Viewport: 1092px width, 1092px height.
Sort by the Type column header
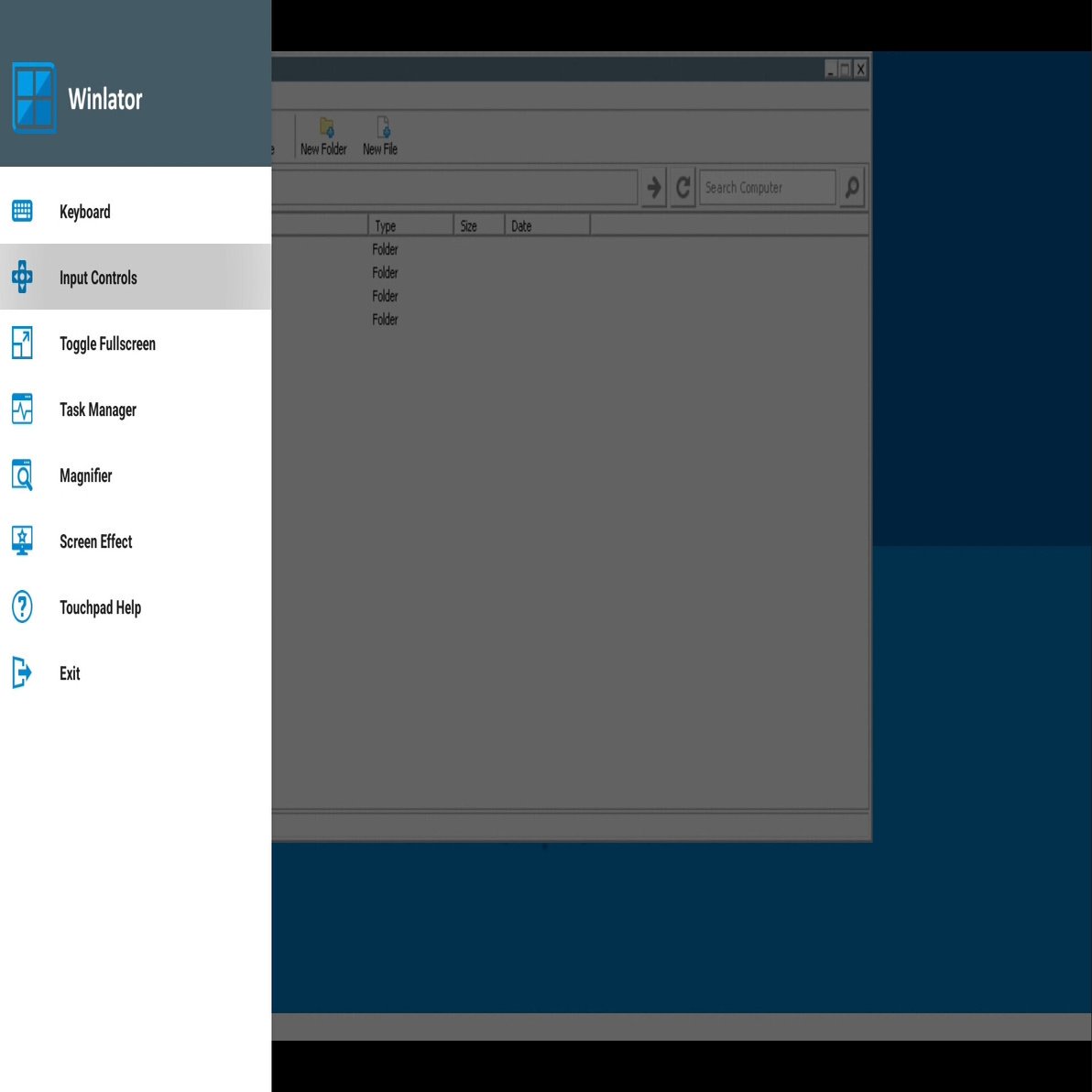pos(410,225)
